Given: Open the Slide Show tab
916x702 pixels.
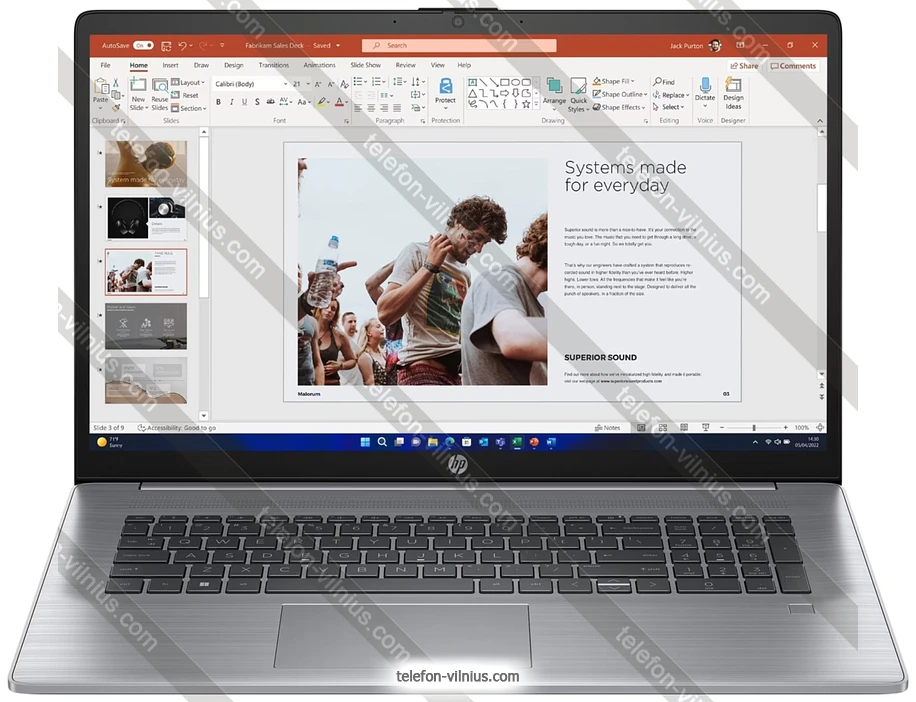Looking at the screenshot, I should tap(365, 65).
